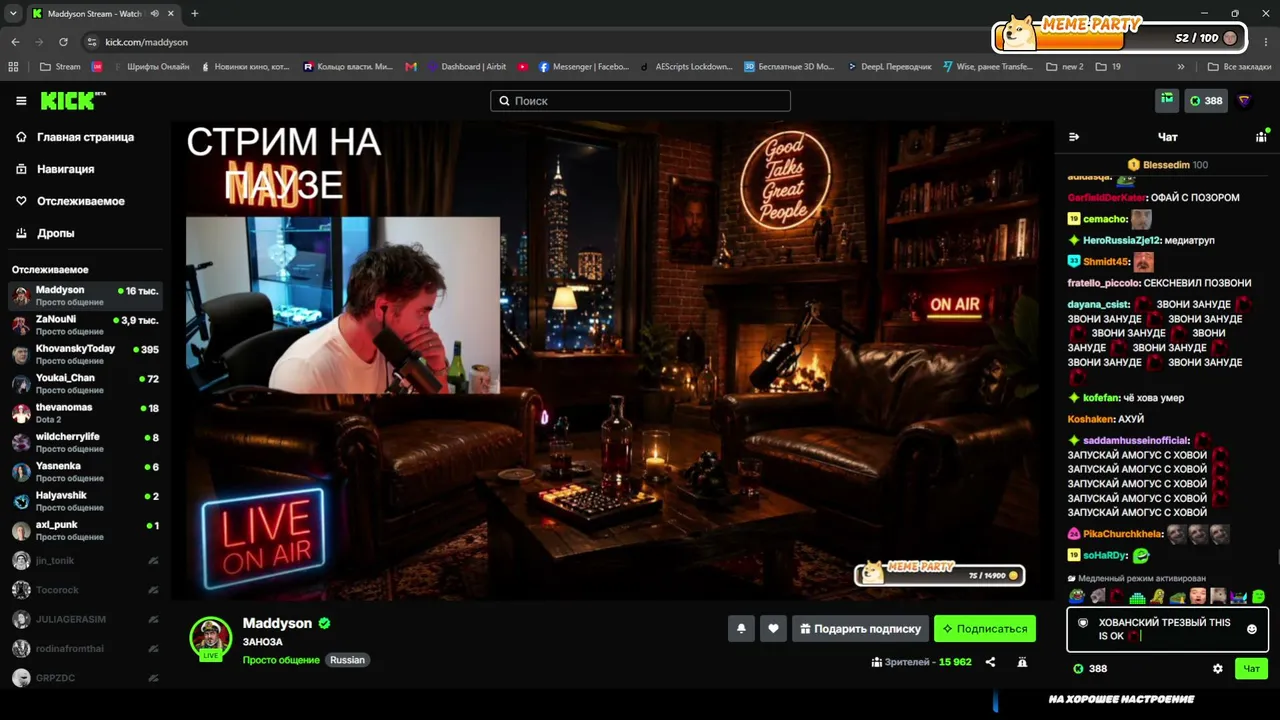This screenshot has height=720, width=1280.
Task: Open the user profile avatar menu
Action: pos(1244,100)
